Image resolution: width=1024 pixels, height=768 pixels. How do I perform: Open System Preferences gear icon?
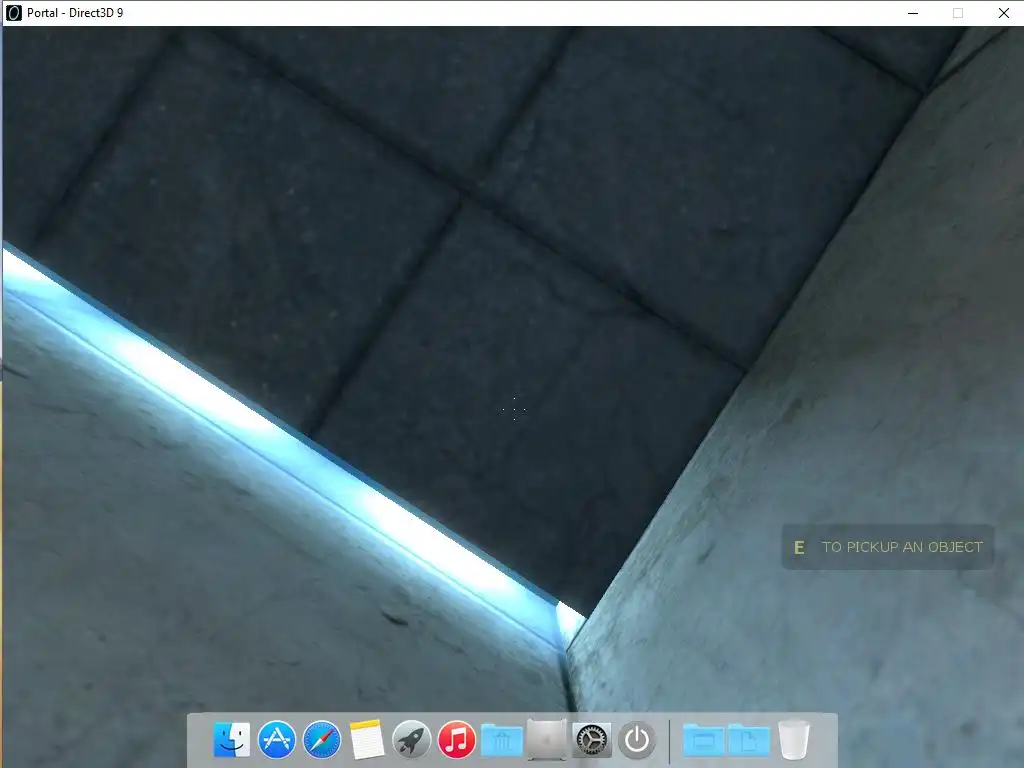coord(592,740)
